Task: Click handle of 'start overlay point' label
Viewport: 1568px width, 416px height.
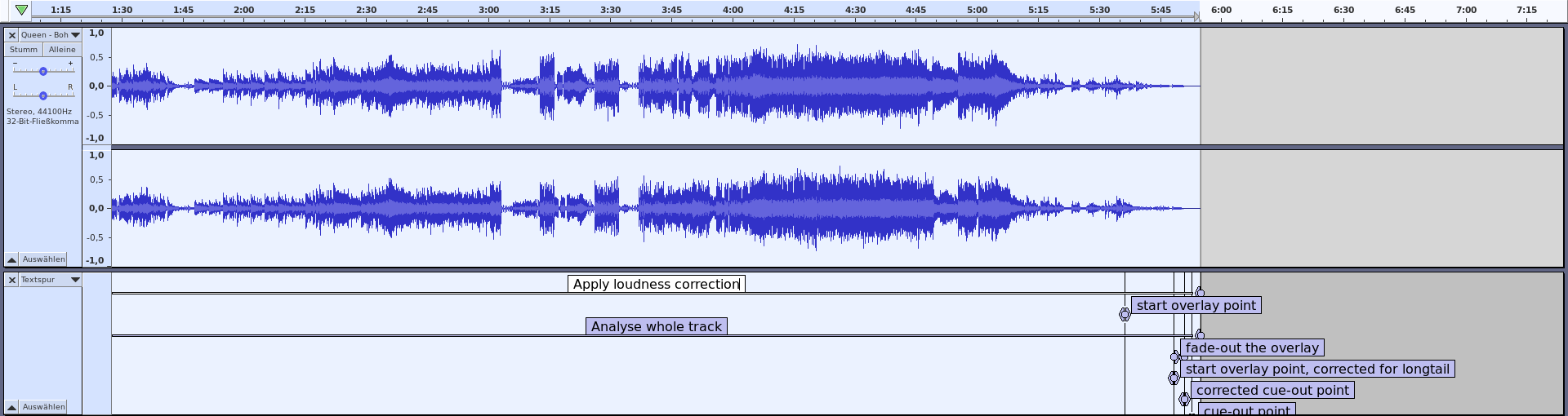Action: tap(1125, 315)
